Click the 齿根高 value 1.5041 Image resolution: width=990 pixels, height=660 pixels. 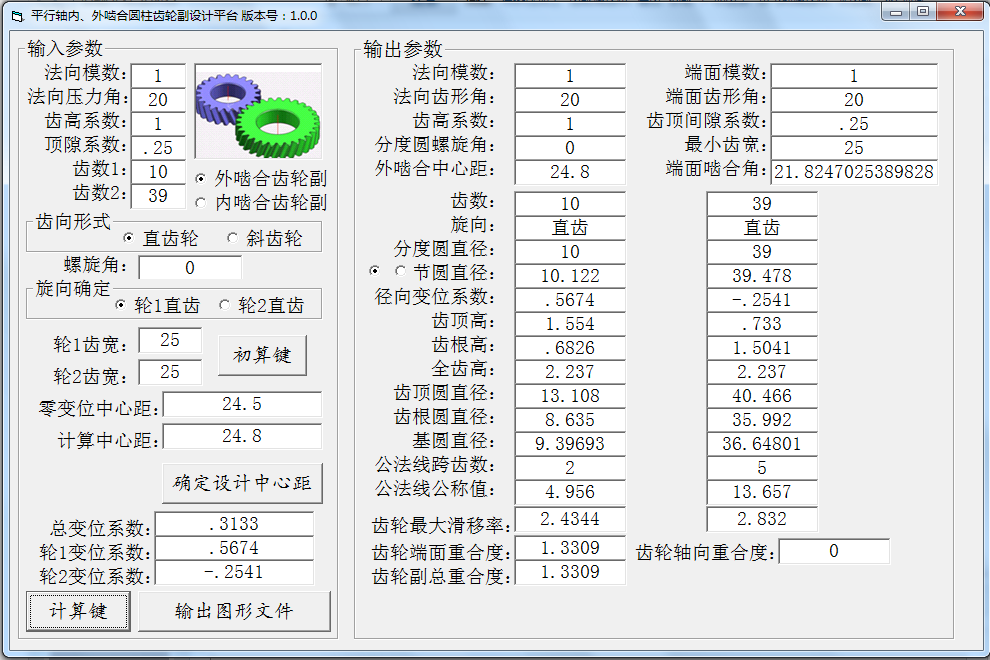click(762, 348)
